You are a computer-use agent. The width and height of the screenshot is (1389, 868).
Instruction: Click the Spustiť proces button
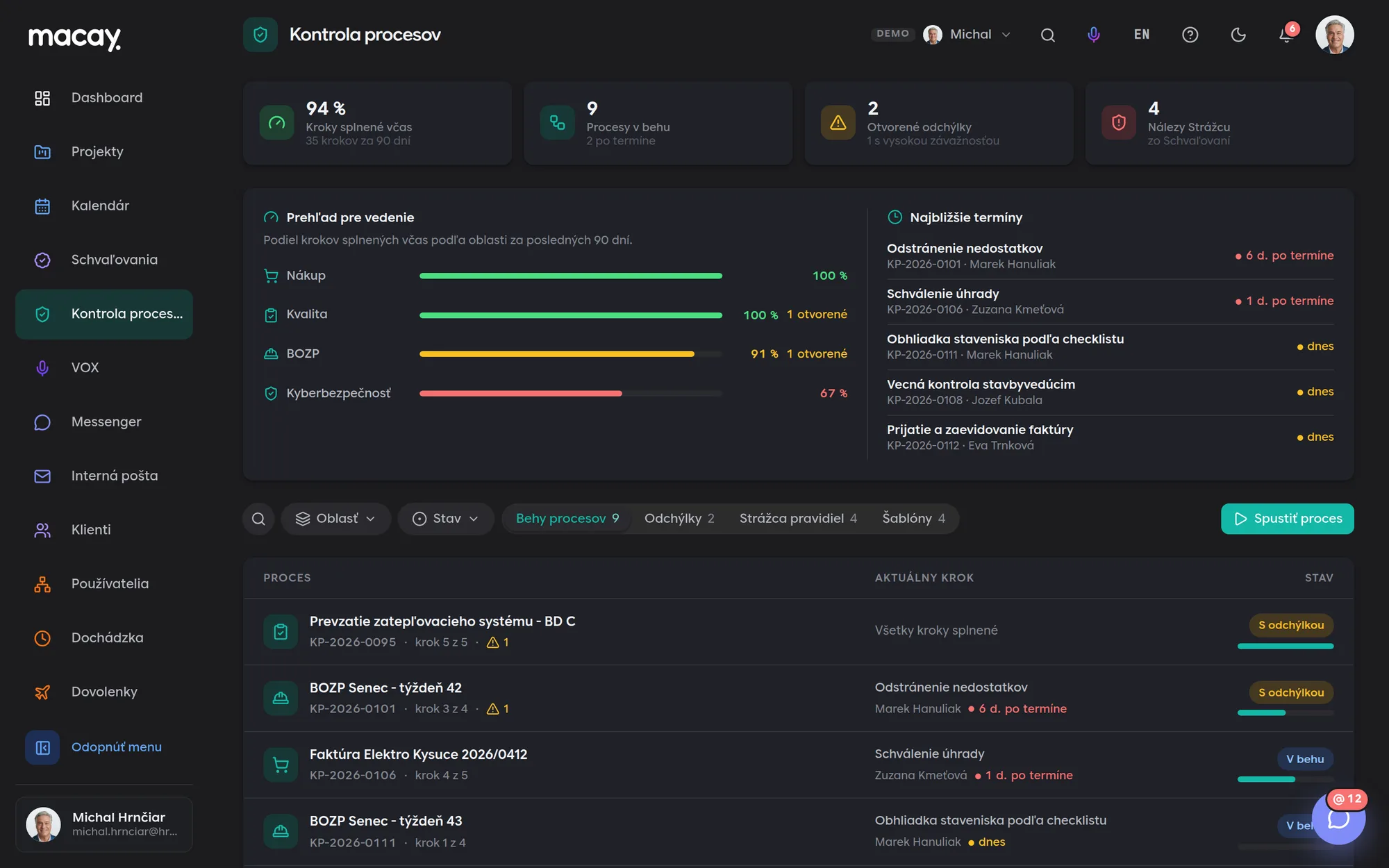1288,519
